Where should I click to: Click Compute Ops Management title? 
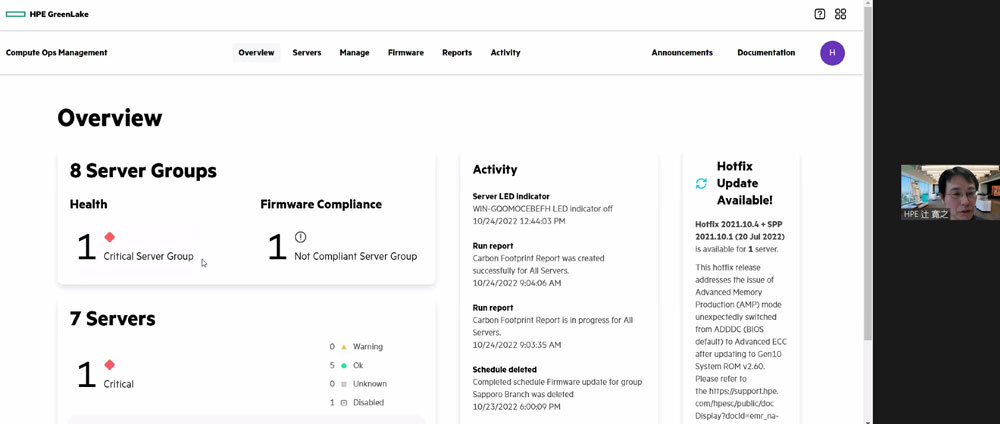click(57, 53)
